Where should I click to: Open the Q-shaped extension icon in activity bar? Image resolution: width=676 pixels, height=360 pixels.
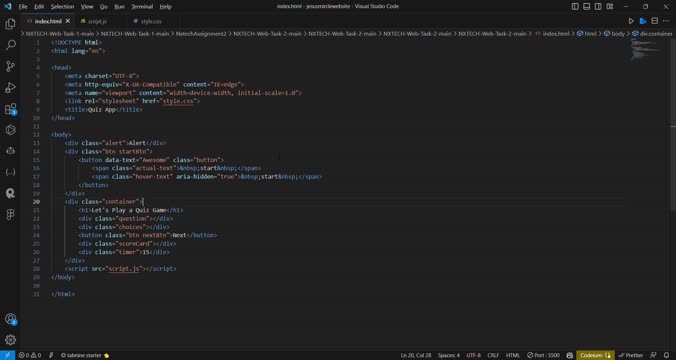pyautogui.click(x=10, y=193)
